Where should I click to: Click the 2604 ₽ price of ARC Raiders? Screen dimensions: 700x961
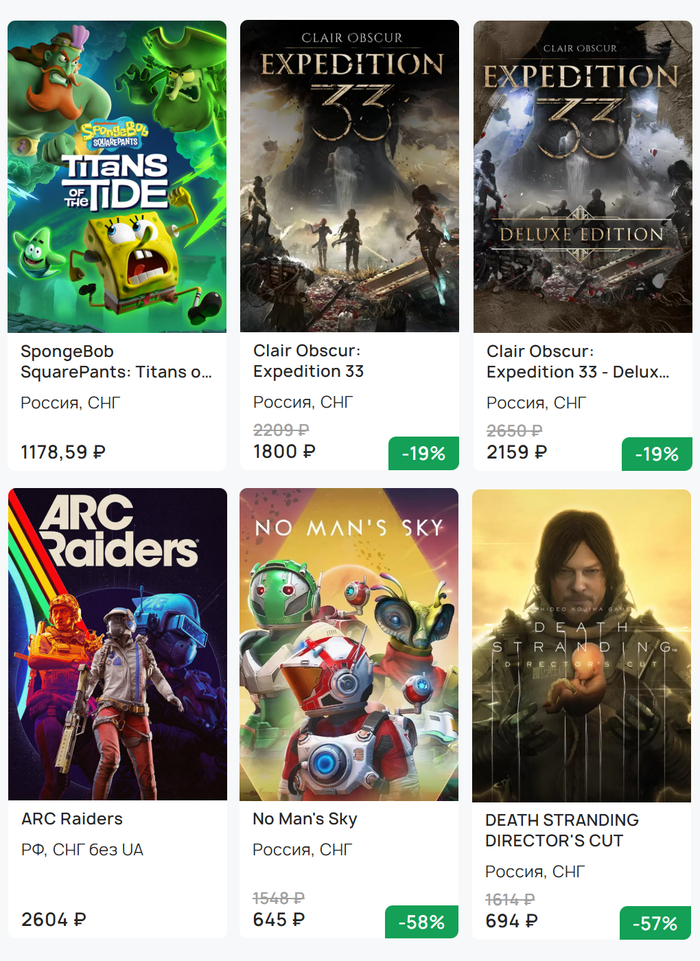click(x=53, y=919)
